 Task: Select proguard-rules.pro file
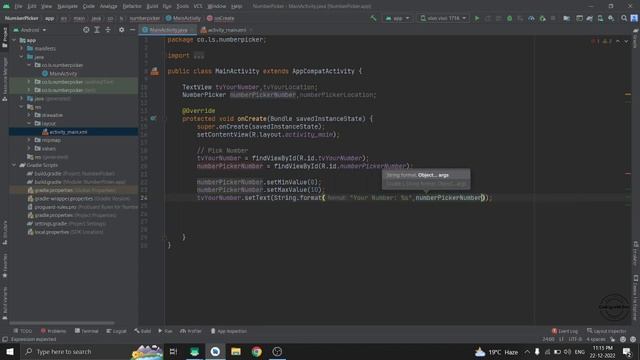(82, 207)
